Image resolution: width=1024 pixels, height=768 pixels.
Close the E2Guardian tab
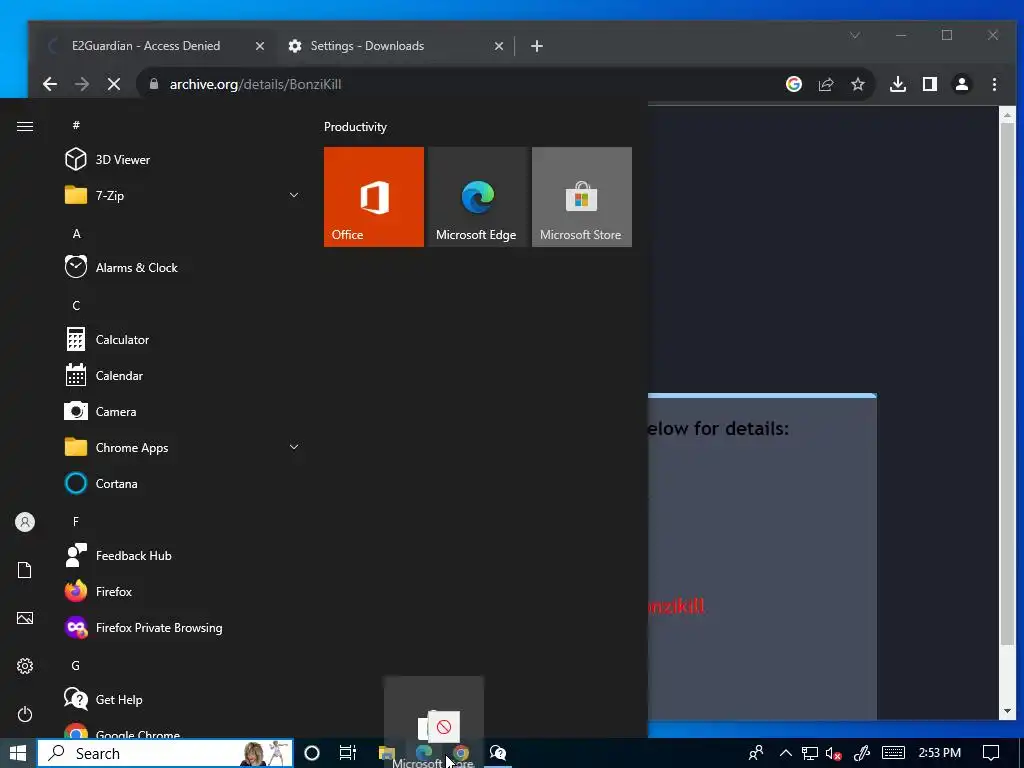260,46
